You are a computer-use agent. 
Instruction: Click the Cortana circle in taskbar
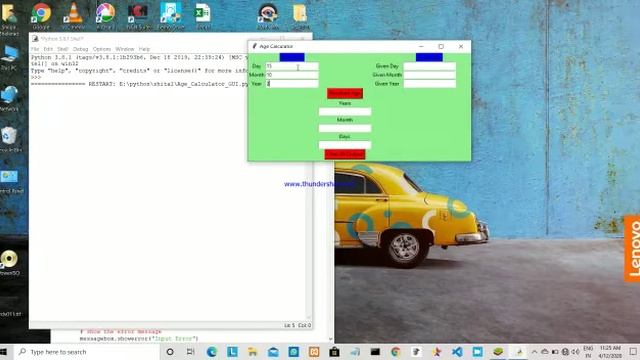(x=170, y=352)
